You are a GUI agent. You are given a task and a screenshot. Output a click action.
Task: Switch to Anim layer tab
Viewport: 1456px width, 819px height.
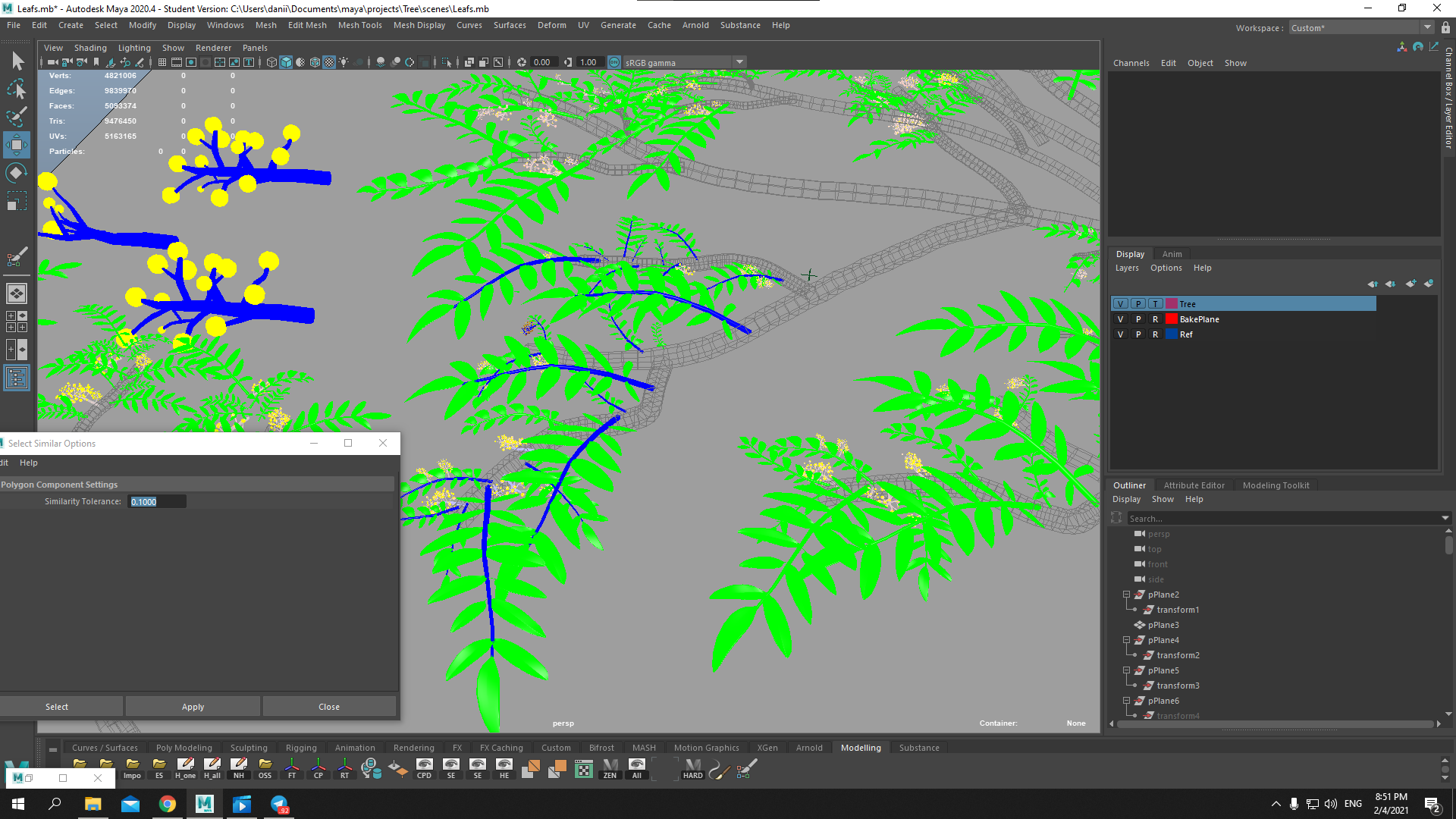(x=1172, y=254)
